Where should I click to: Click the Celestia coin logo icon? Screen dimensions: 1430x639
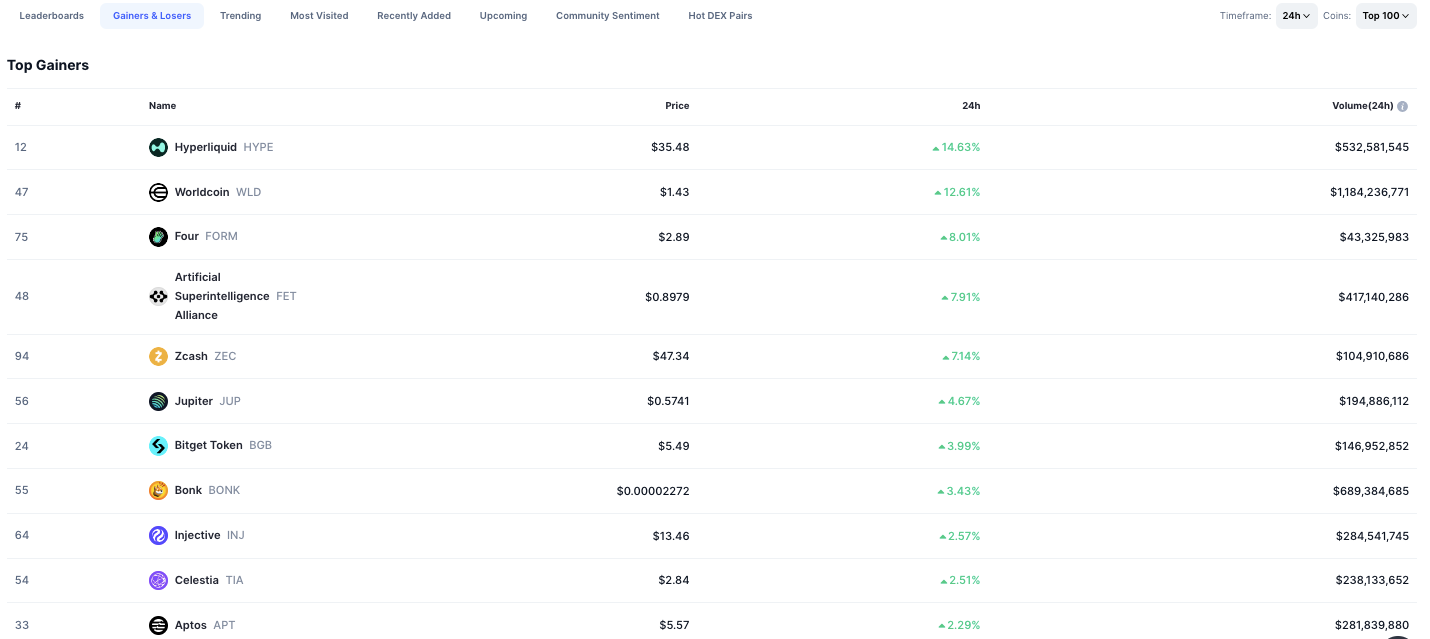[x=158, y=580]
